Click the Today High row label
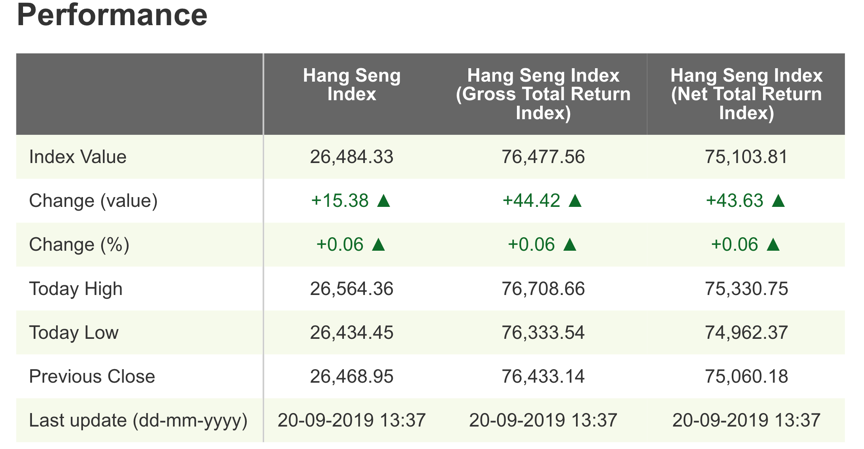 click(x=76, y=289)
